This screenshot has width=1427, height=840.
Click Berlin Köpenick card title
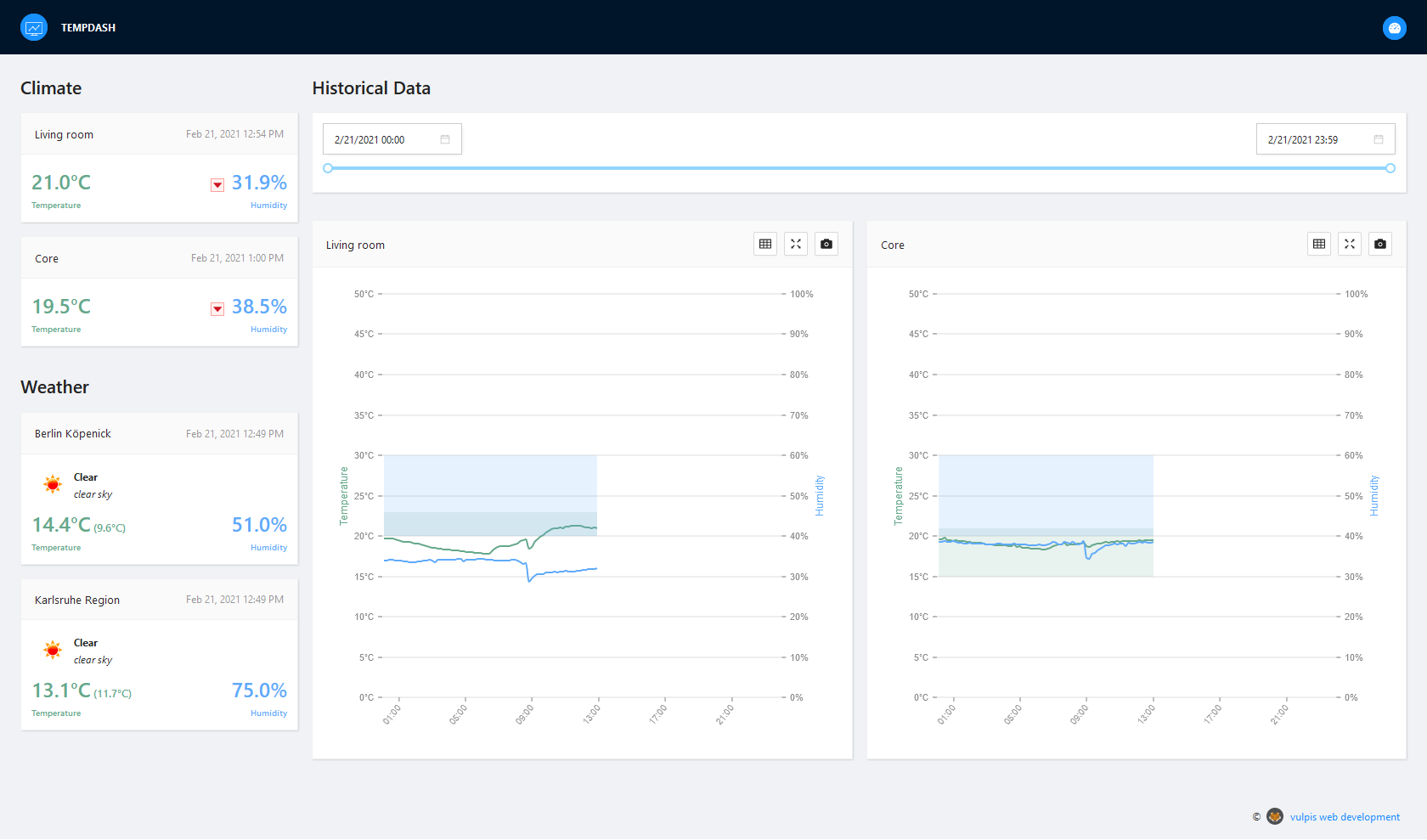[x=73, y=433]
